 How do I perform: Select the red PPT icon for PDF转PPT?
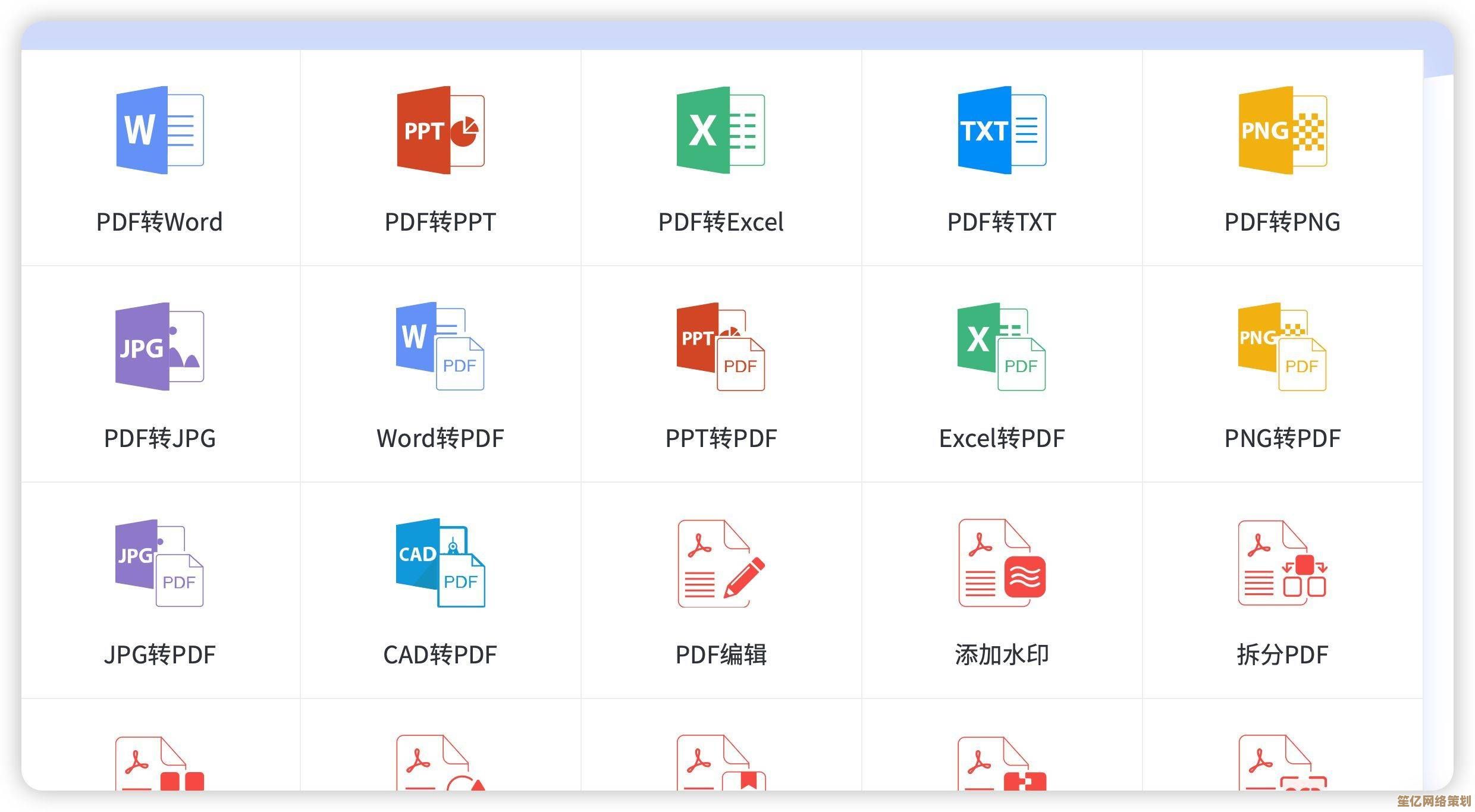(441, 130)
